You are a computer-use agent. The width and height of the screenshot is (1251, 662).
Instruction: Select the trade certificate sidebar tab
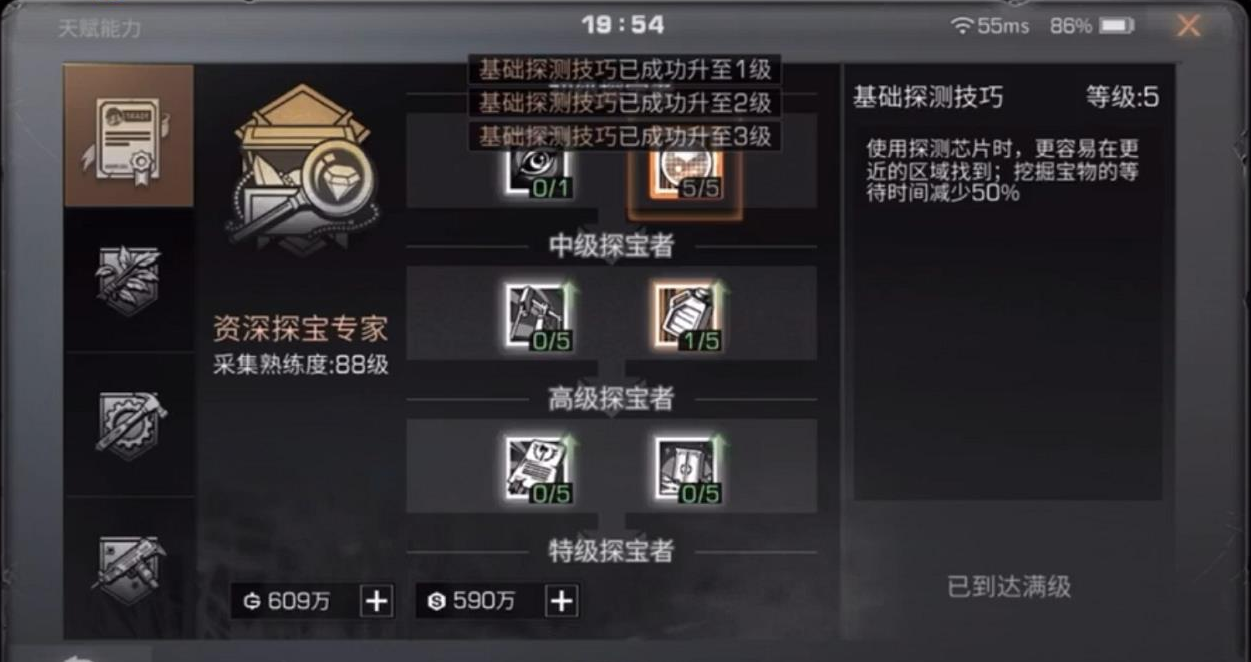point(129,136)
